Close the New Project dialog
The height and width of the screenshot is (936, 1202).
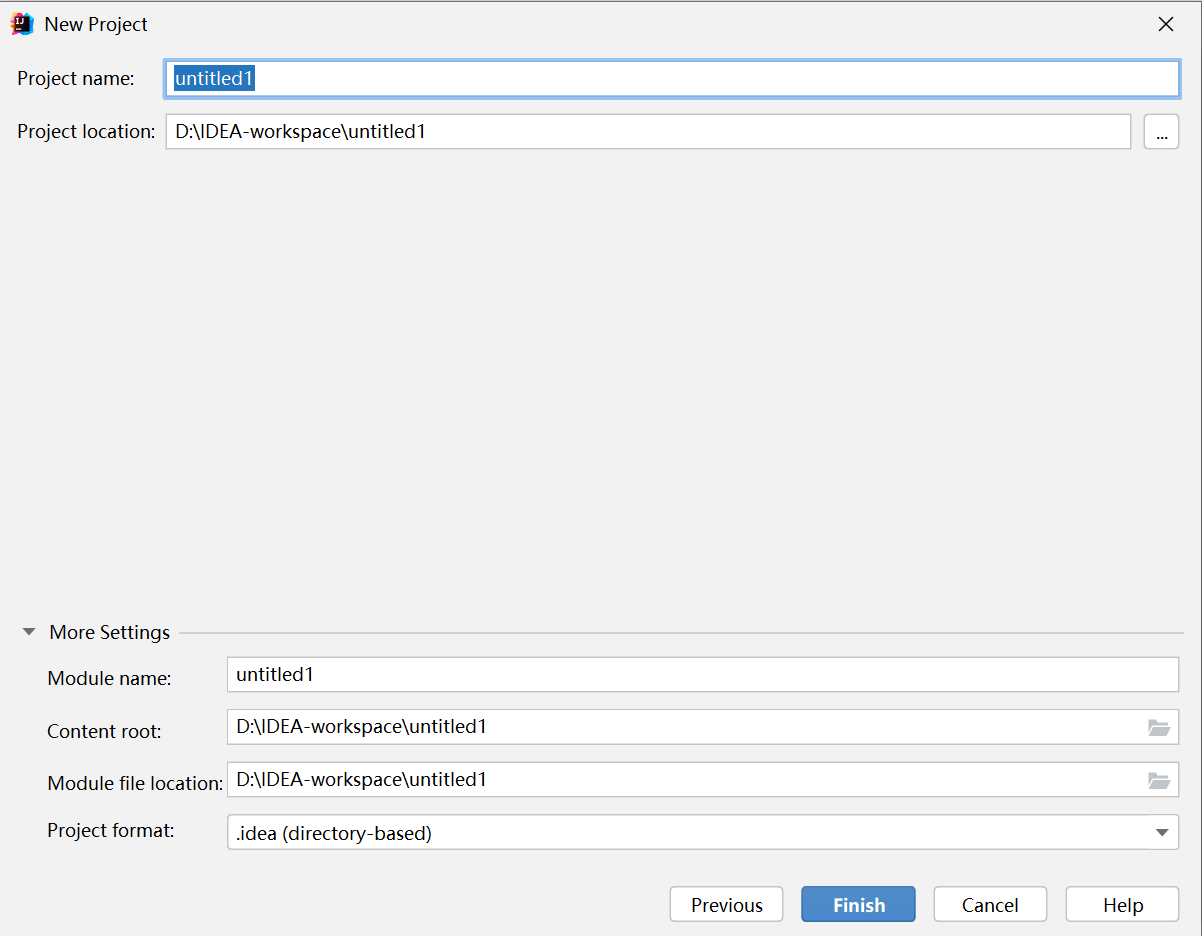point(1165,25)
